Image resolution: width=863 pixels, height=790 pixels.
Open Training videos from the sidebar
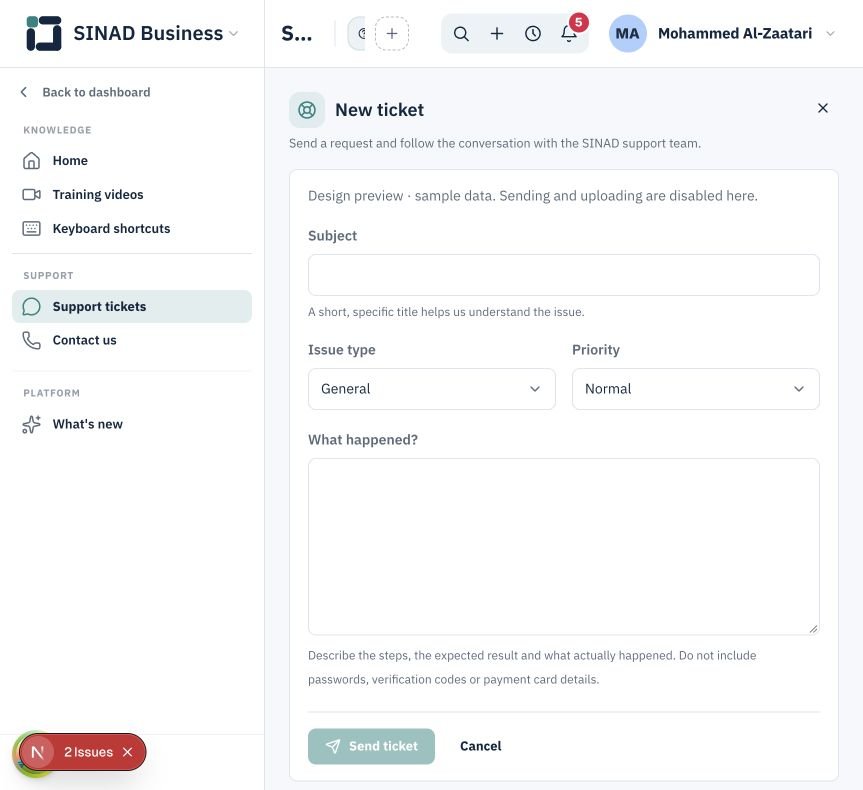pyautogui.click(x=132, y=195)
